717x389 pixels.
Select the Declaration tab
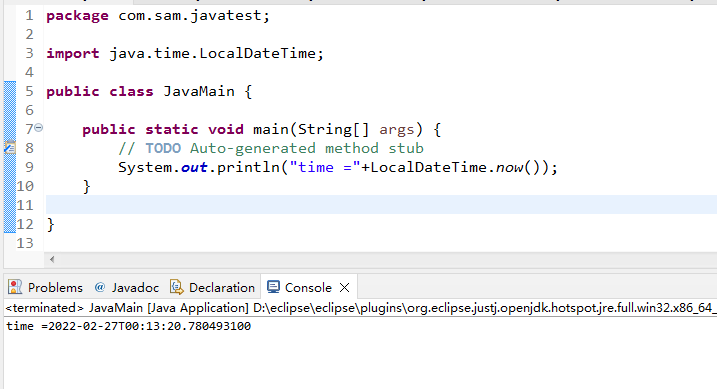[213, 287]
